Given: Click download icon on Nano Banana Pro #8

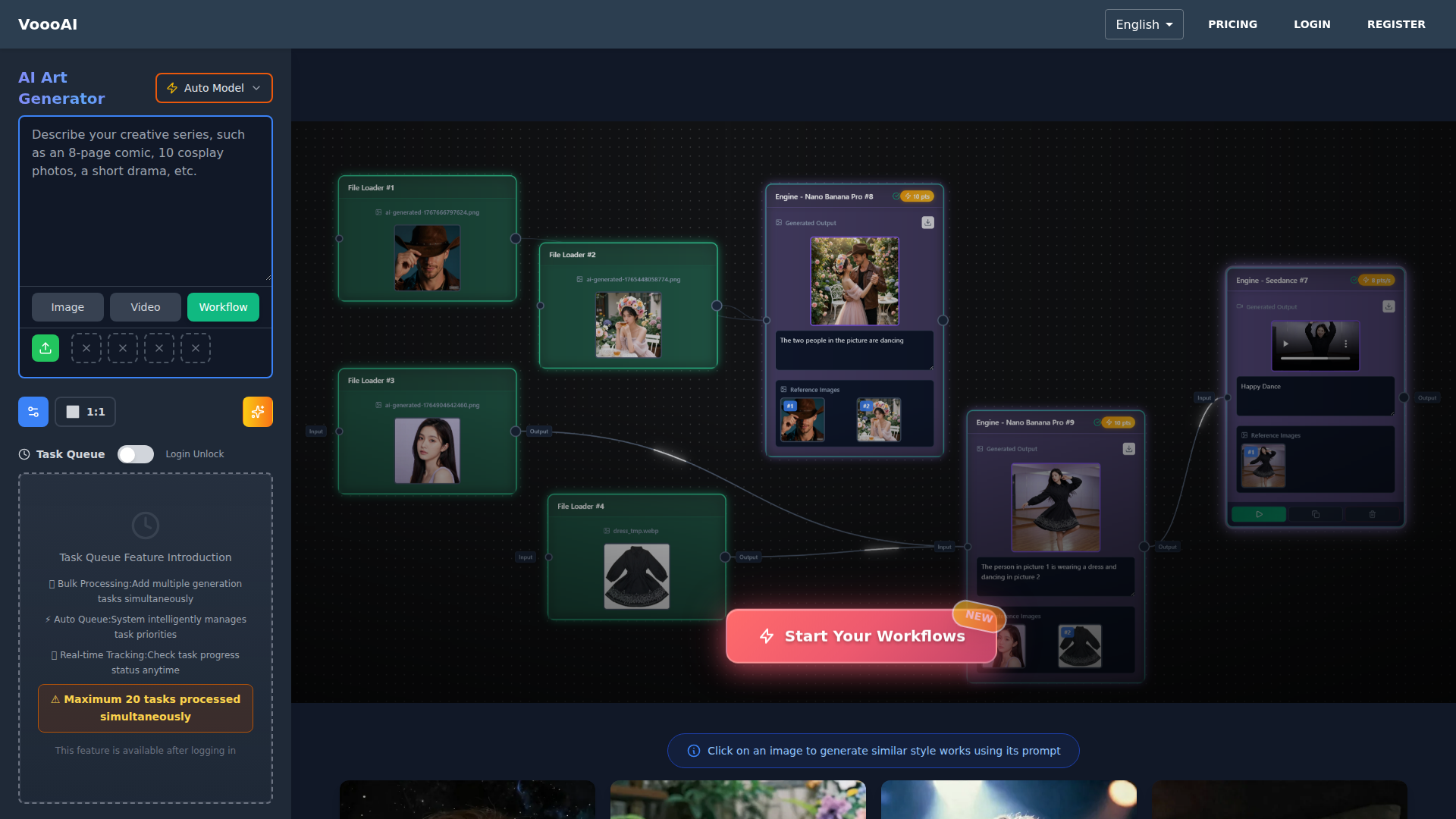Looking at the screenshot, I should click(927, 223).
